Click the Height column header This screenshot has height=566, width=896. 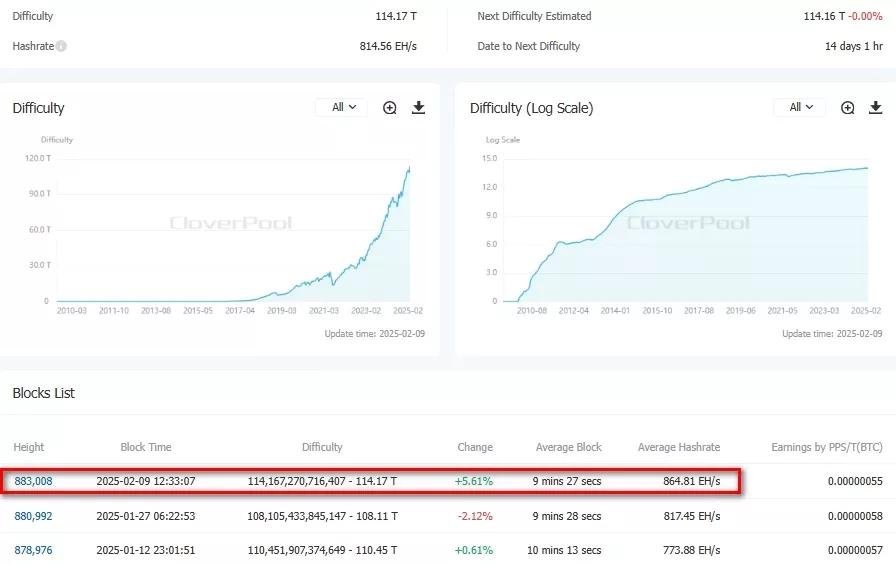28,447
